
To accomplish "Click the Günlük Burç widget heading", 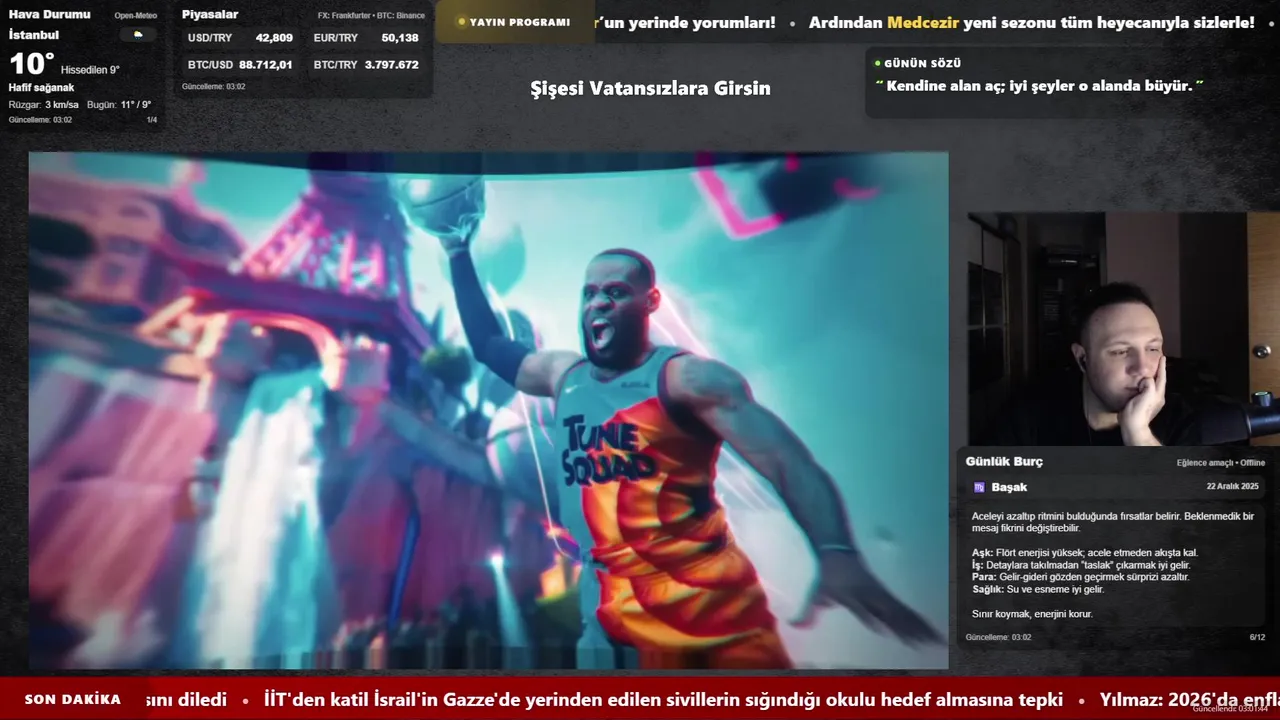I will tap(1004, 462).
